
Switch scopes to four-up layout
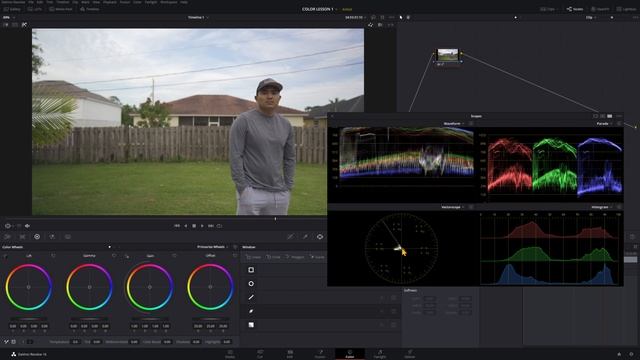pos(610,116)
